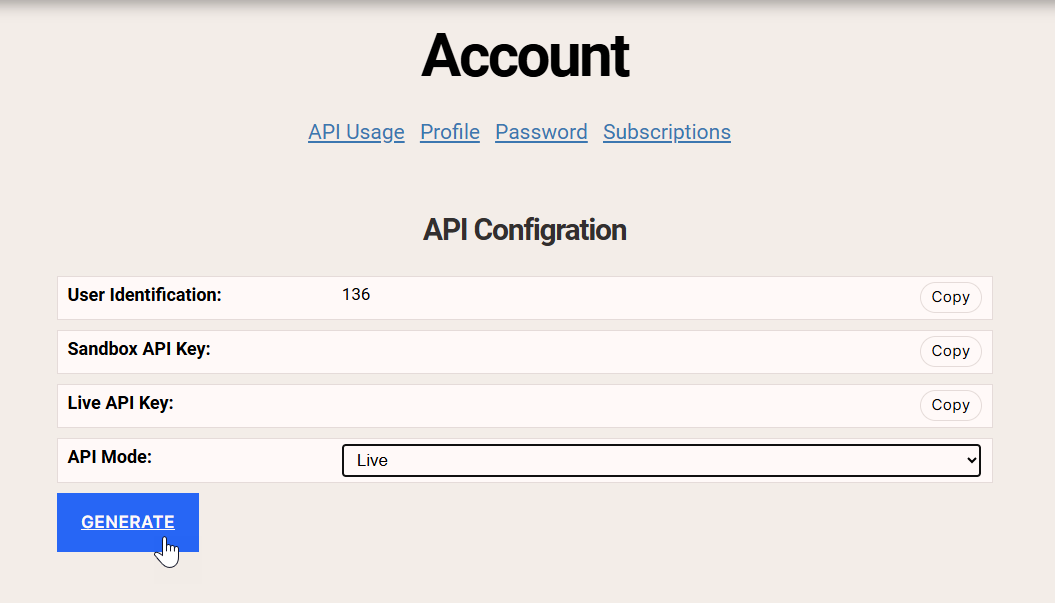Click the Account page heading
This screenshot has width=1055, height=603.
[524, 56]
